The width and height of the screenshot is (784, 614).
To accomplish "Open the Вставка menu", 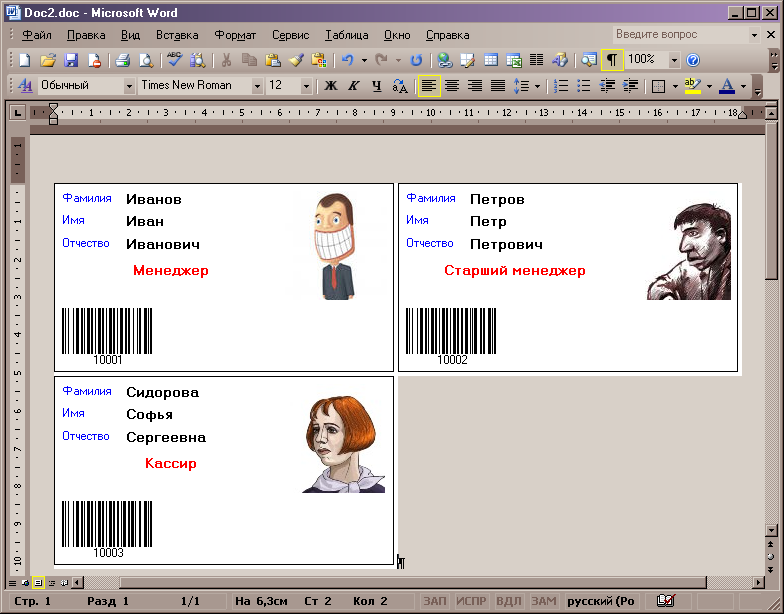I will coord(177,35).
